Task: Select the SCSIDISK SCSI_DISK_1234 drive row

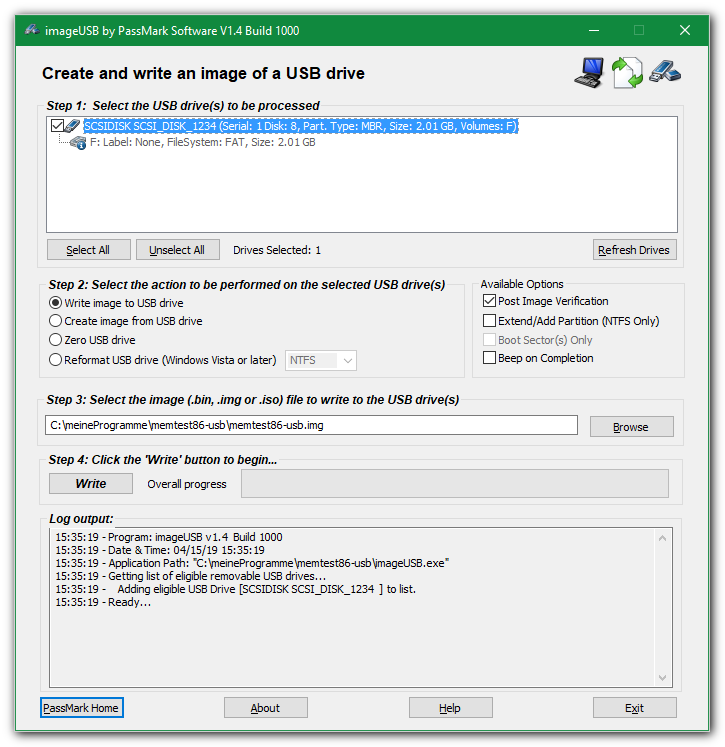Action: coord(301,126)
